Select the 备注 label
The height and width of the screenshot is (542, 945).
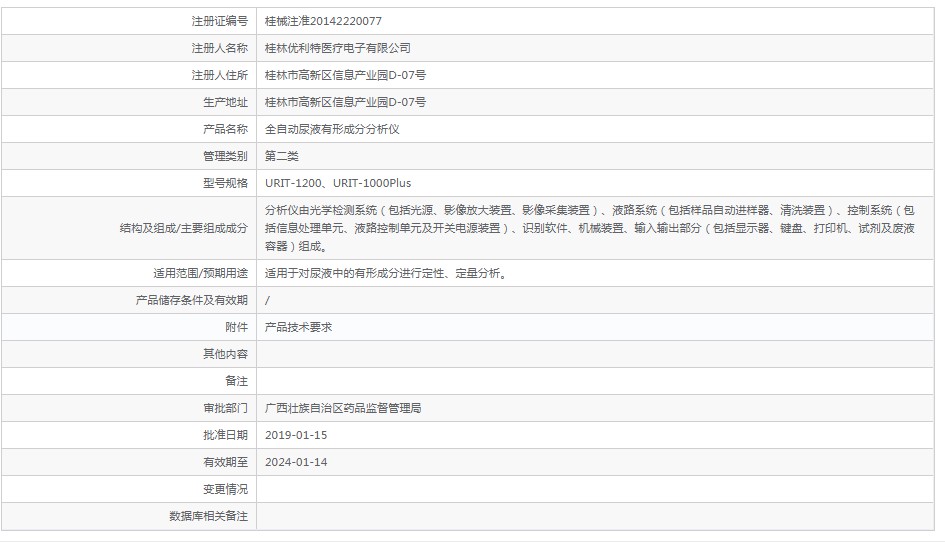(x=236, y=381)
